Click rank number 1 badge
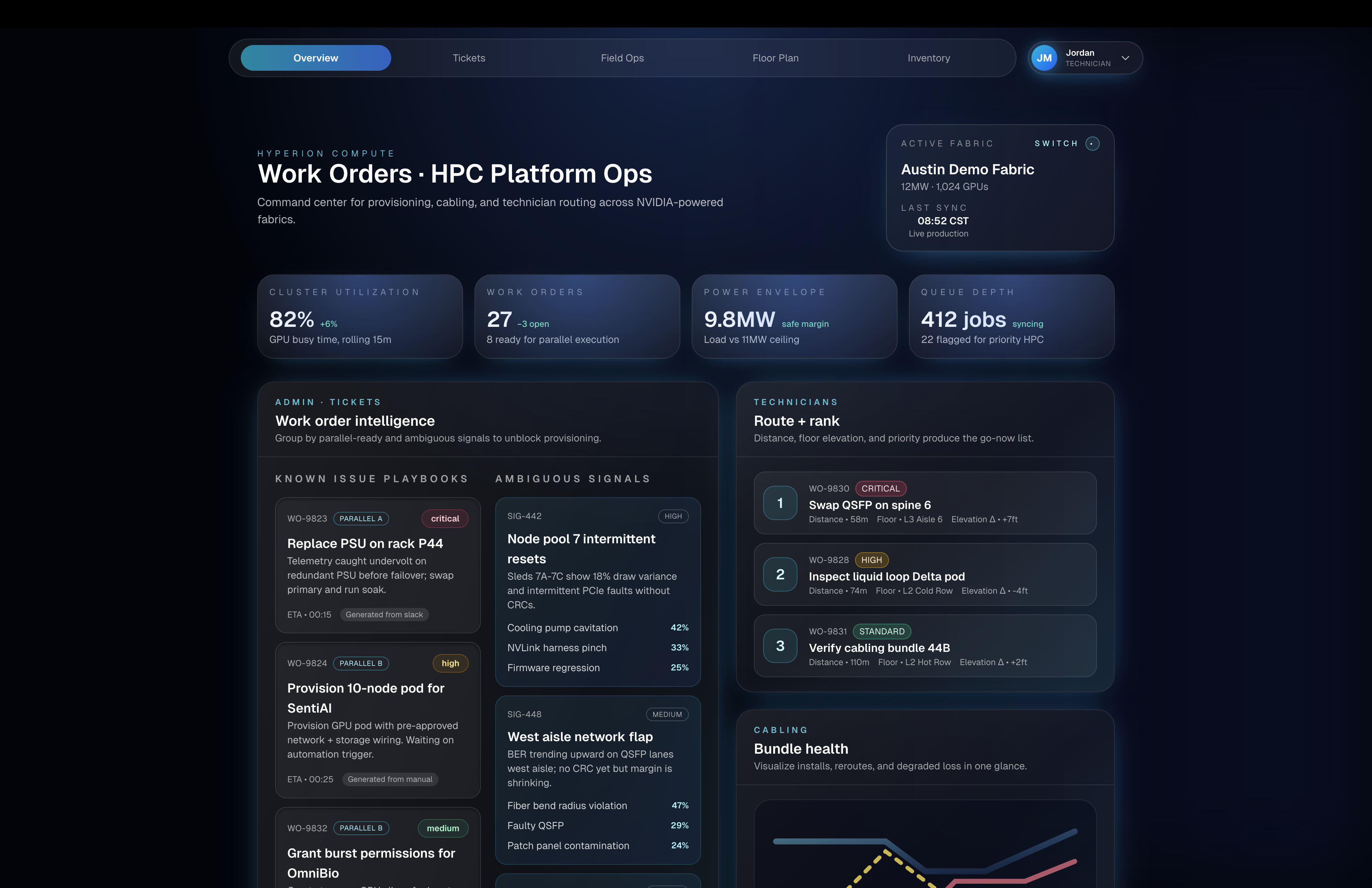The height and width of the screenshot is (888, 1372). pos(780,503)
